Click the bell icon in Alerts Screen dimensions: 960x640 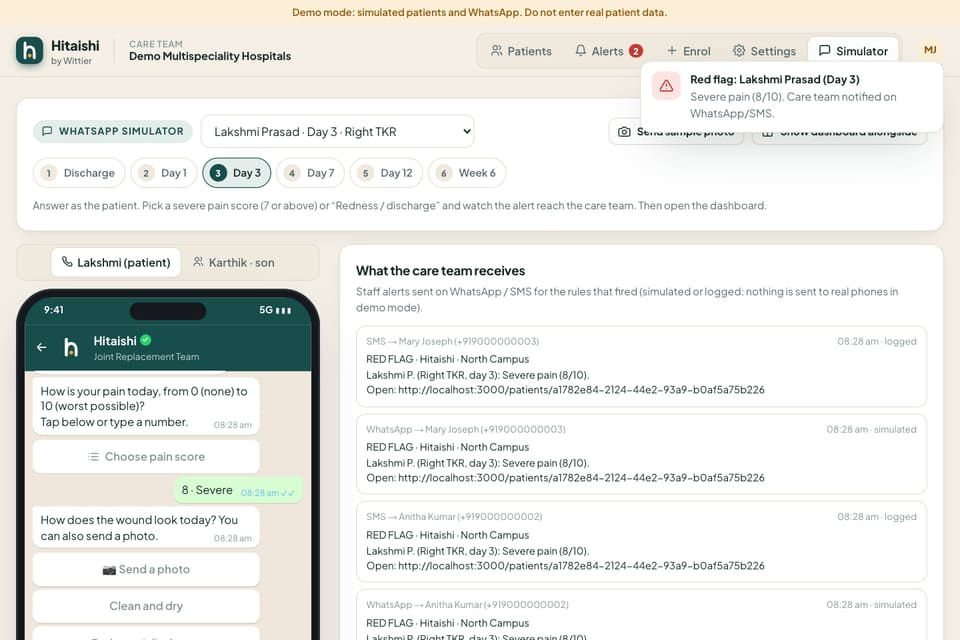[580, 50]
